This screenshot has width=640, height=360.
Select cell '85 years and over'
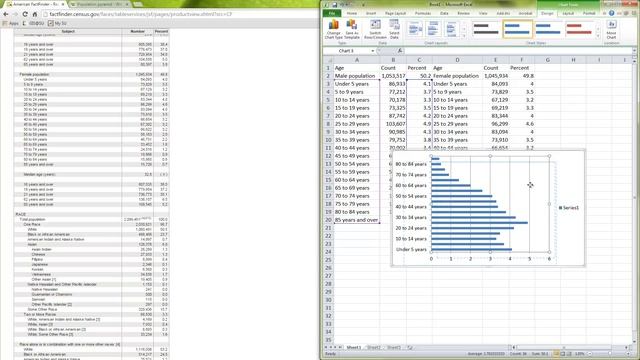point(356,220)
